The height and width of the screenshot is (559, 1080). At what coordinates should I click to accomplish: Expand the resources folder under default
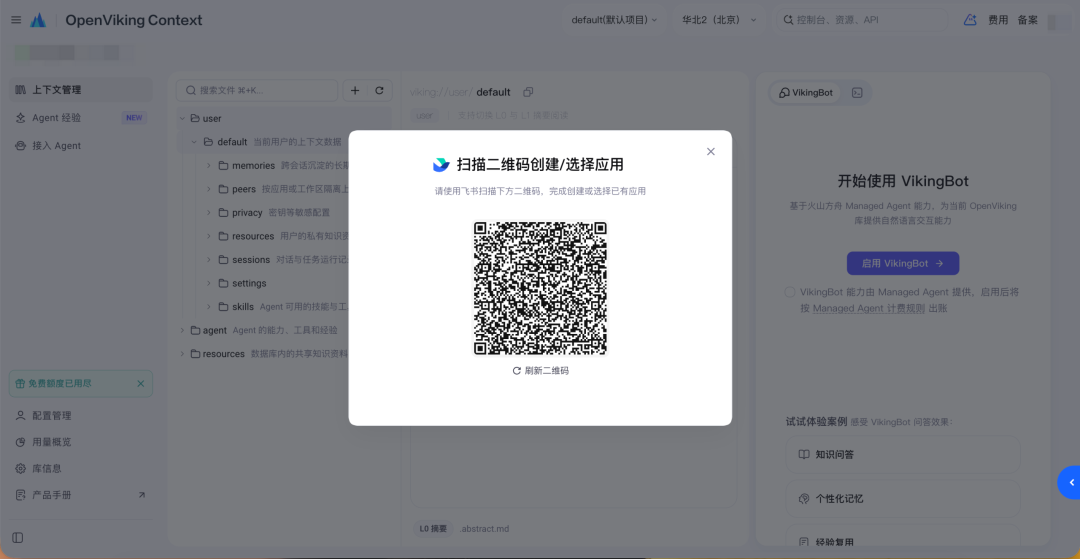click(x=209, y=236)
